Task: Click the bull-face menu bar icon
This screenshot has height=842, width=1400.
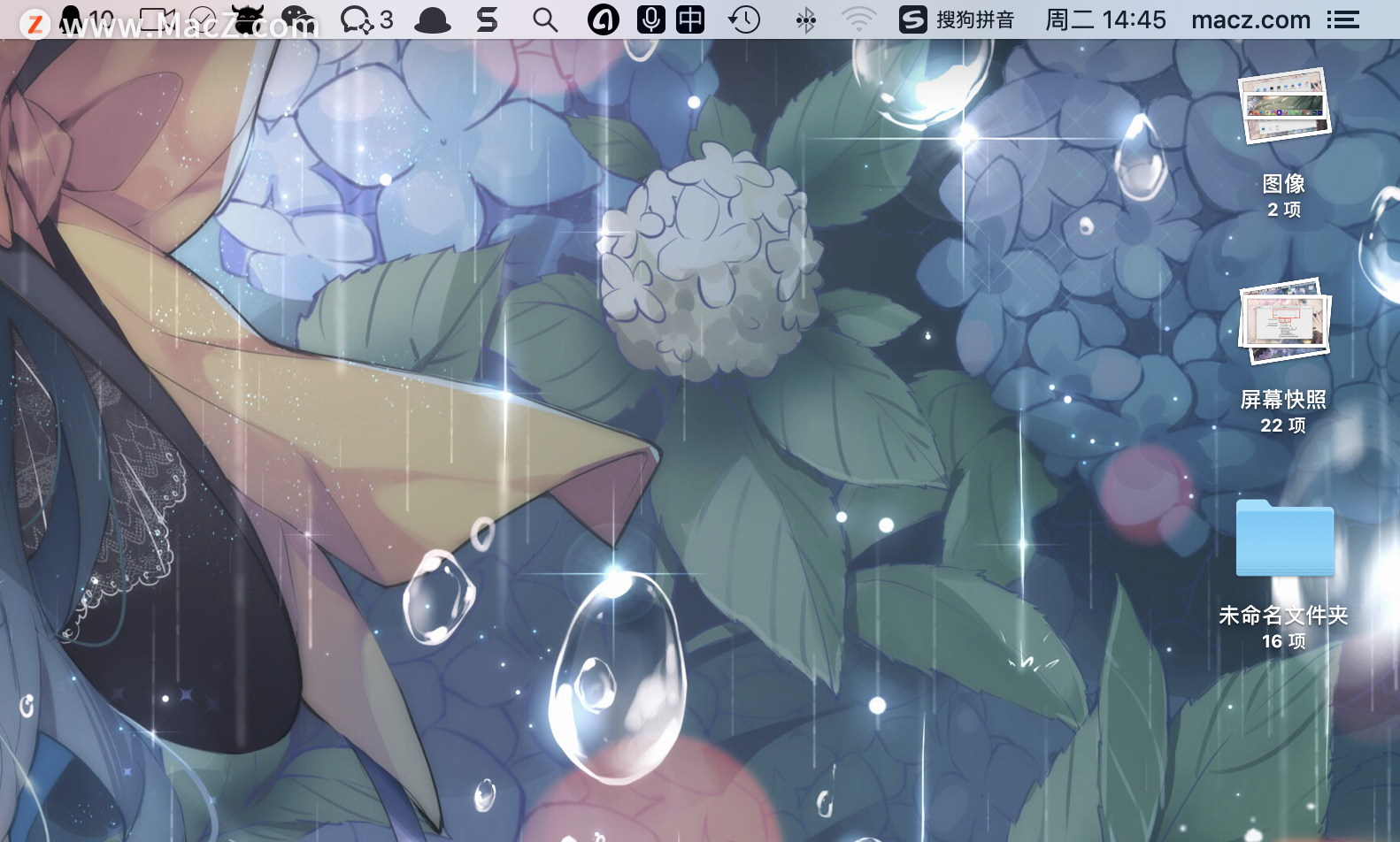Action: pyautogui.click(x=249, y=19)
